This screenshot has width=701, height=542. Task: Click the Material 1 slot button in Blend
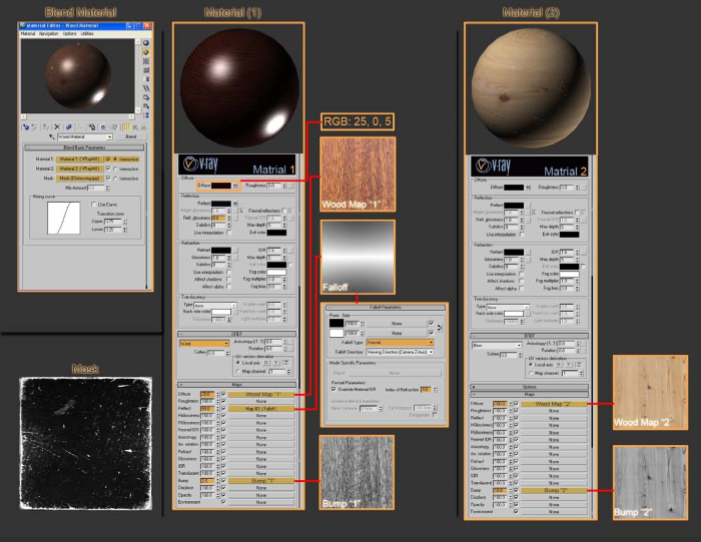(80, 159)
